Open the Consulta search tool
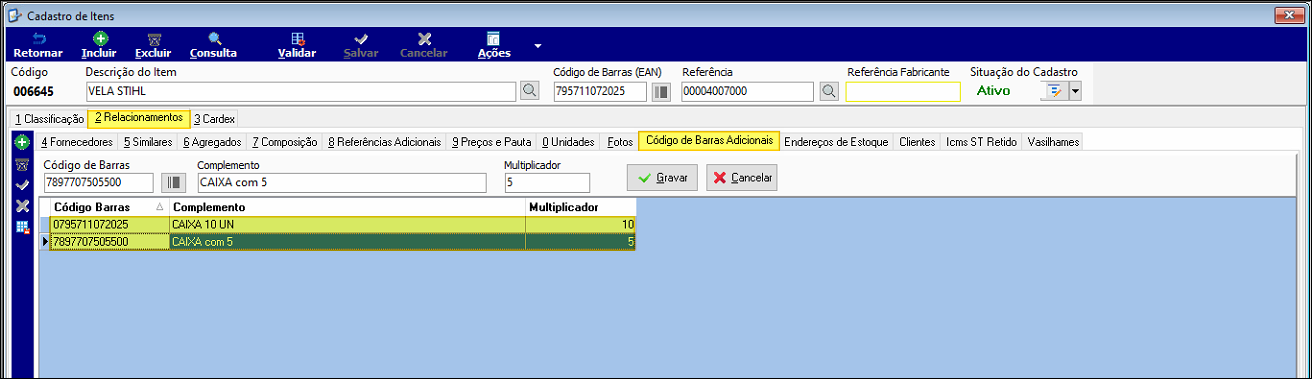Image resolution: width=1312 pixels, height=379 pixels. coord(213,45)
